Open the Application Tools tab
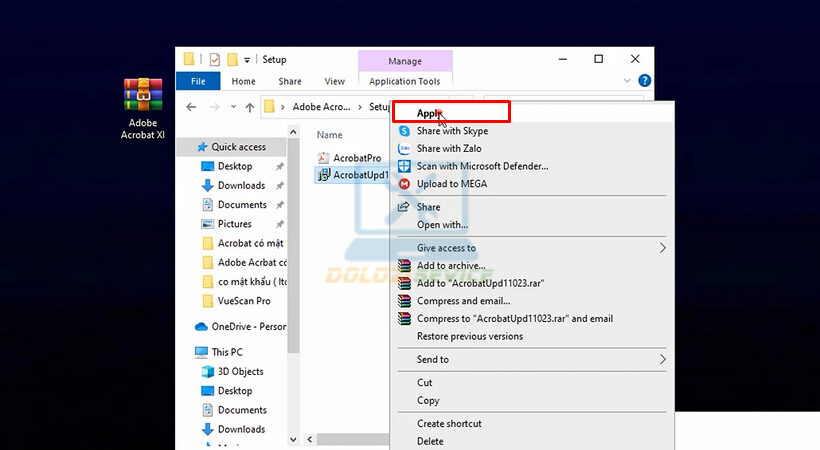 [x=405, y=81]
